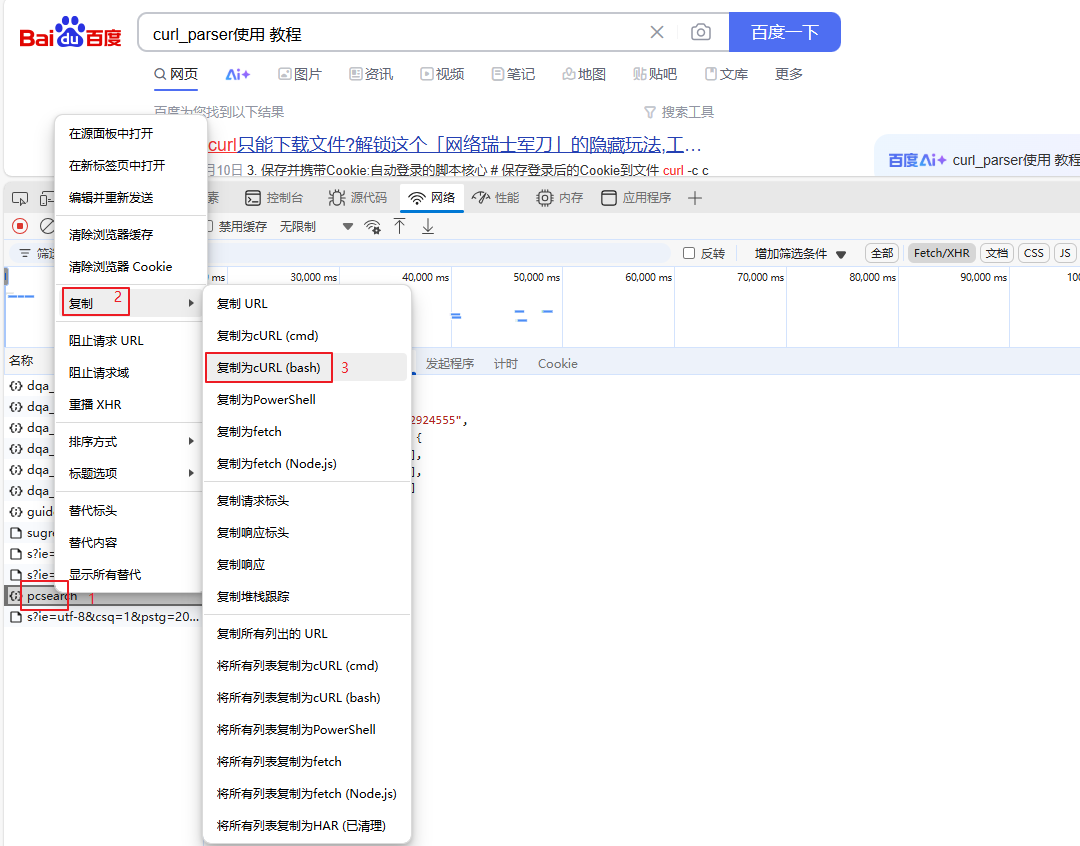The image size is (1080, 846).
Task: Expand the 排序方式 submenu
Action: point(130,442)
